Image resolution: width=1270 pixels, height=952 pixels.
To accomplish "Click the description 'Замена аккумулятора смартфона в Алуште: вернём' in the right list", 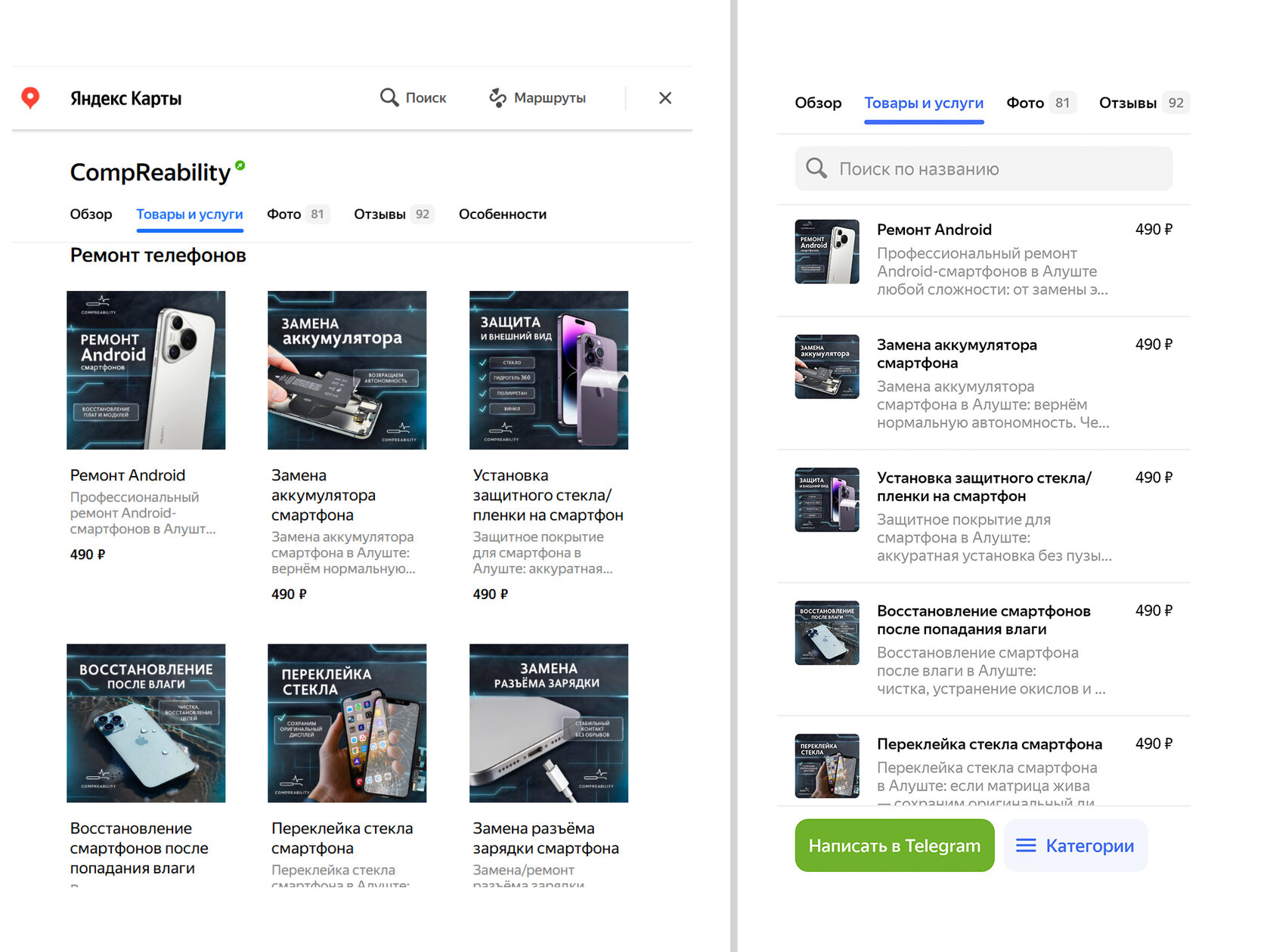I will point(993,404).
